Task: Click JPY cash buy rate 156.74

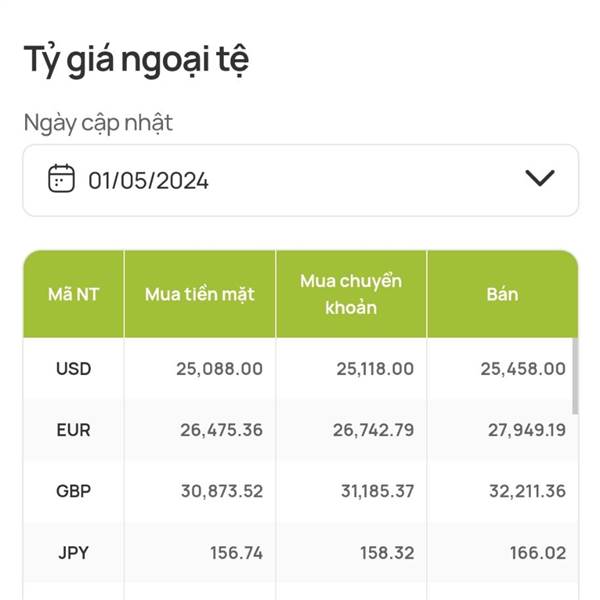Action: click(x=236, y=553)
